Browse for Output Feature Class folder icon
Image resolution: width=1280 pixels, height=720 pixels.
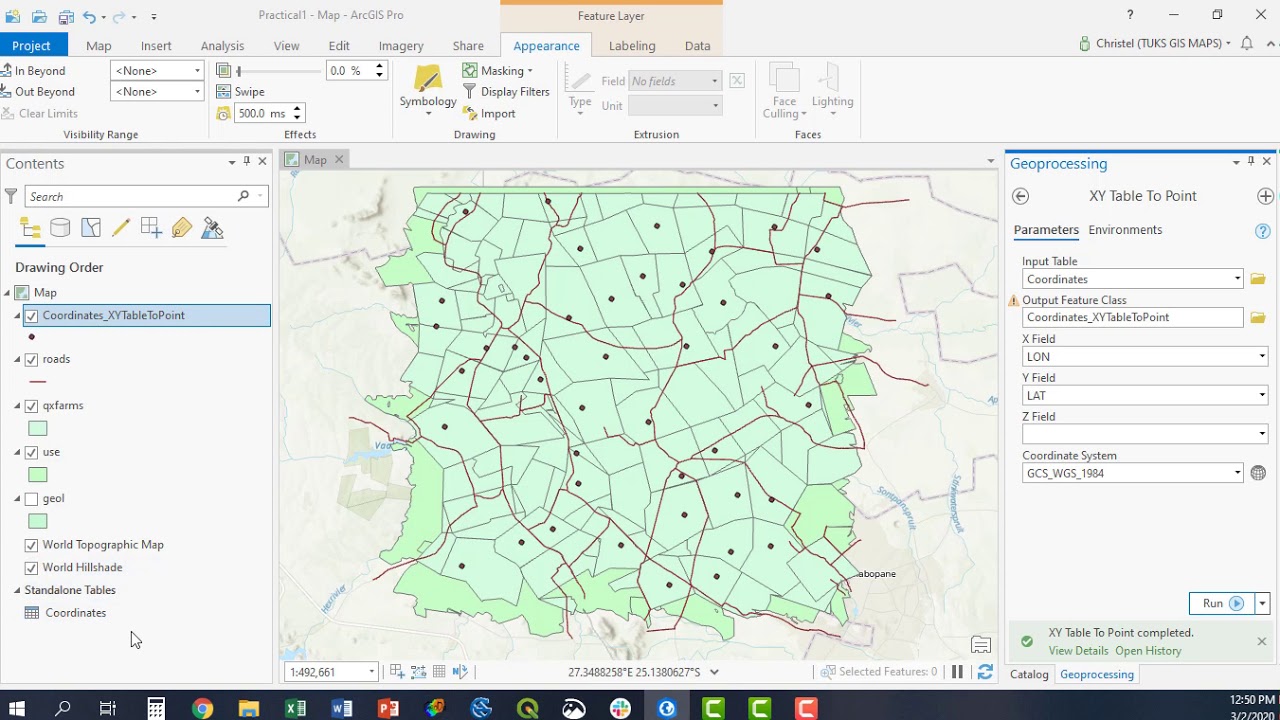[x=1258, y=317]
